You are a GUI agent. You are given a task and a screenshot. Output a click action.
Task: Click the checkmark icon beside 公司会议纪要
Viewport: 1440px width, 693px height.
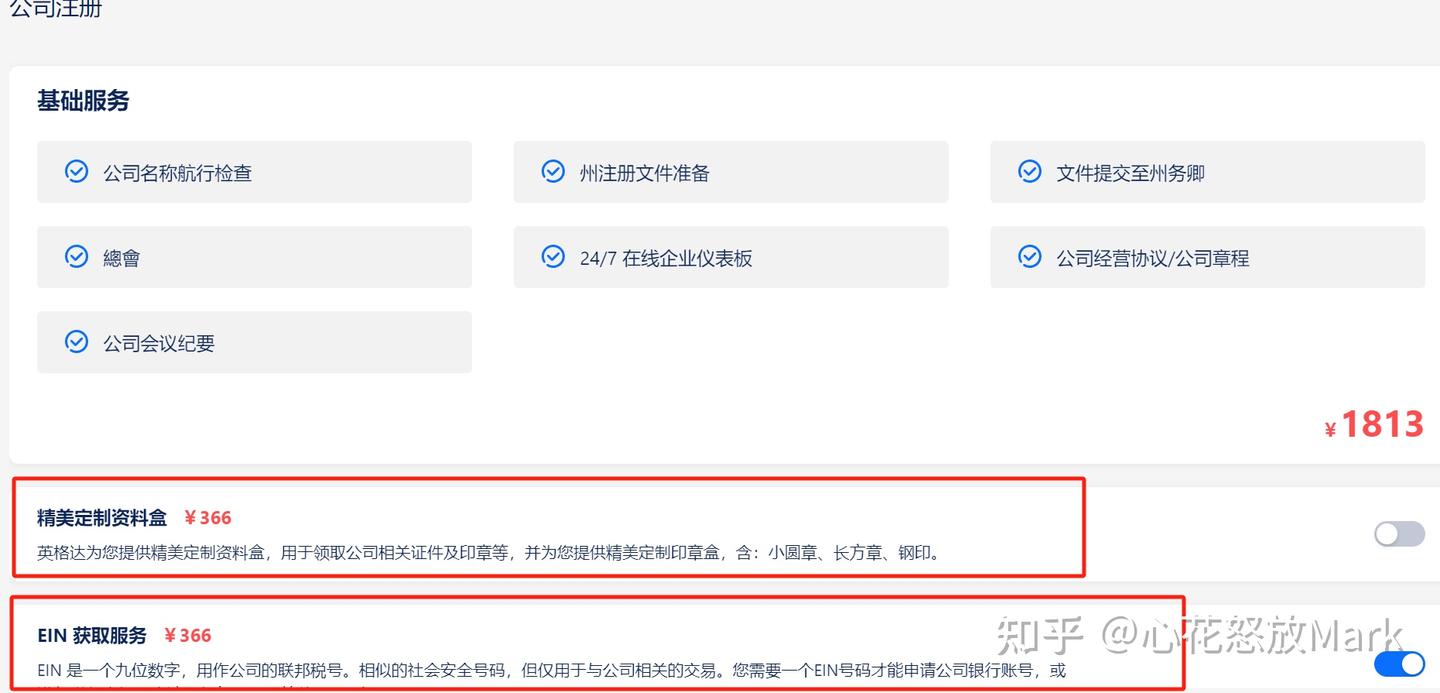77,341
